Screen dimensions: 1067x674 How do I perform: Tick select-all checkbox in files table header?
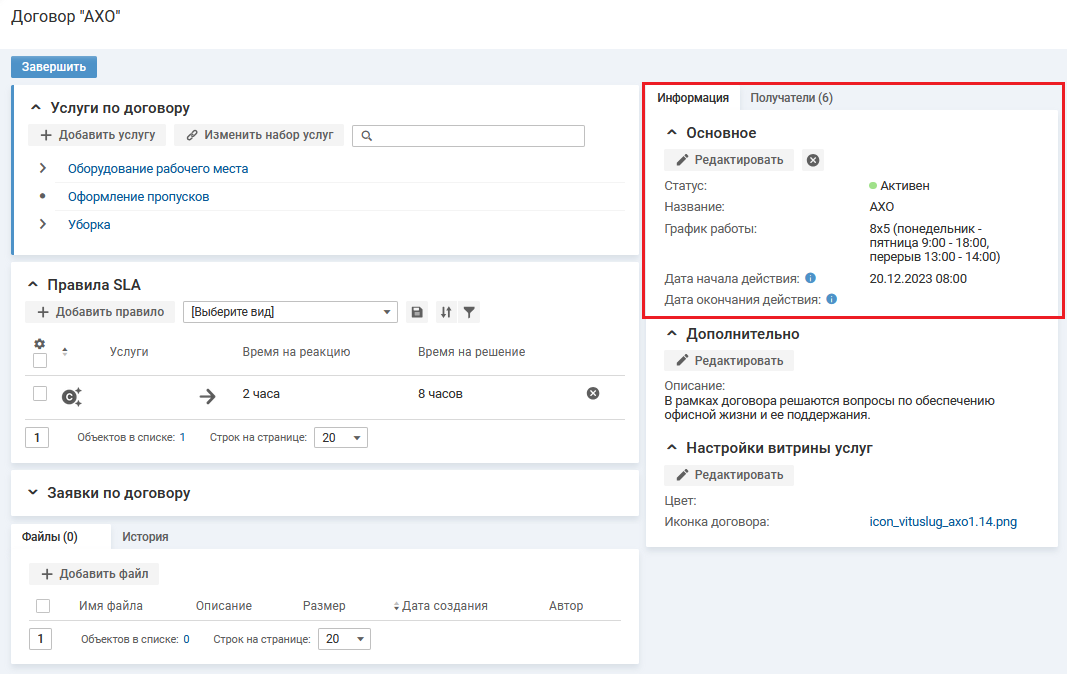coord(43,606)
